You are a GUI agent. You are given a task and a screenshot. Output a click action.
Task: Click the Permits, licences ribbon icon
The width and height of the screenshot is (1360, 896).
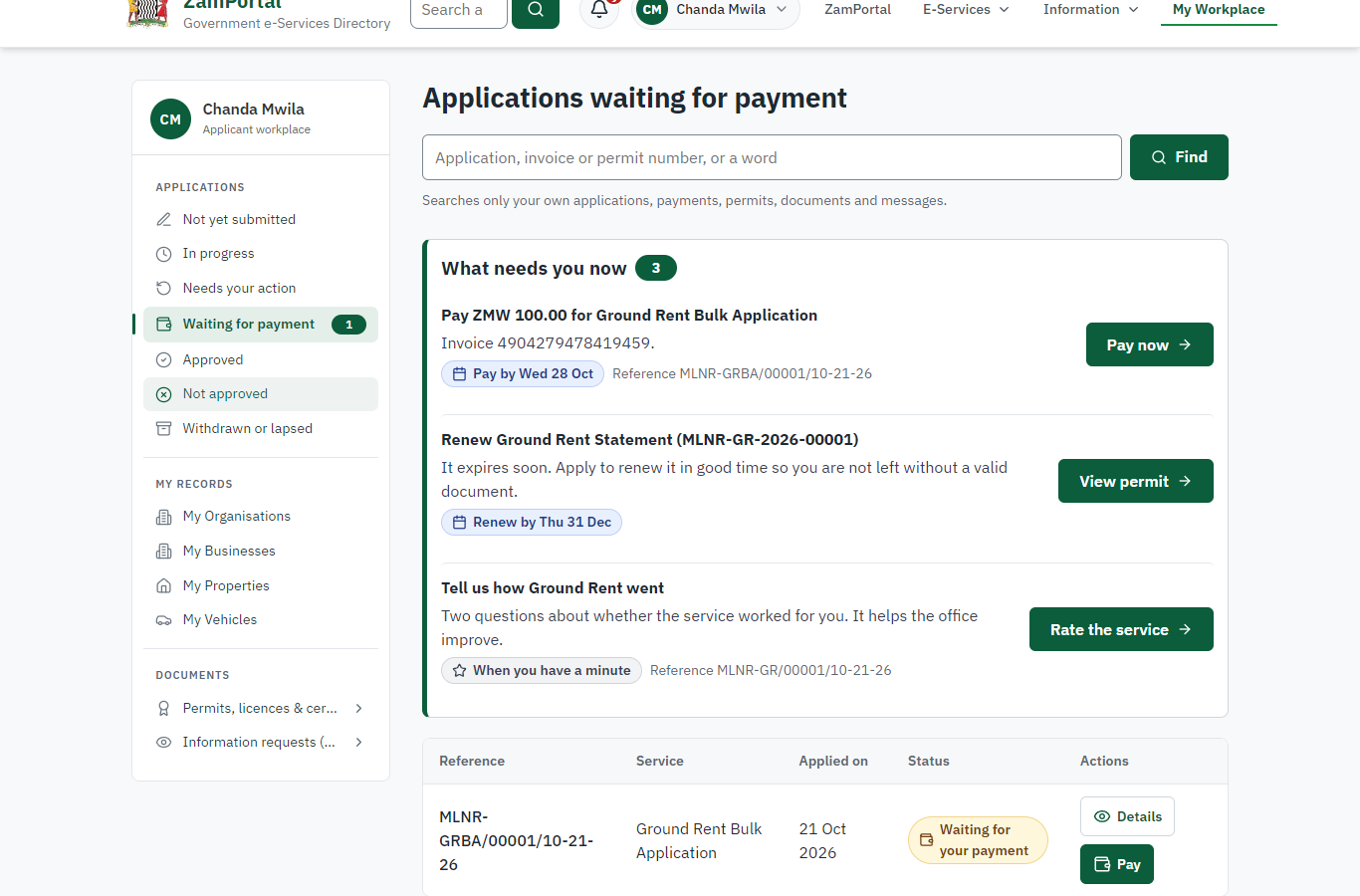tap(164, 708)
